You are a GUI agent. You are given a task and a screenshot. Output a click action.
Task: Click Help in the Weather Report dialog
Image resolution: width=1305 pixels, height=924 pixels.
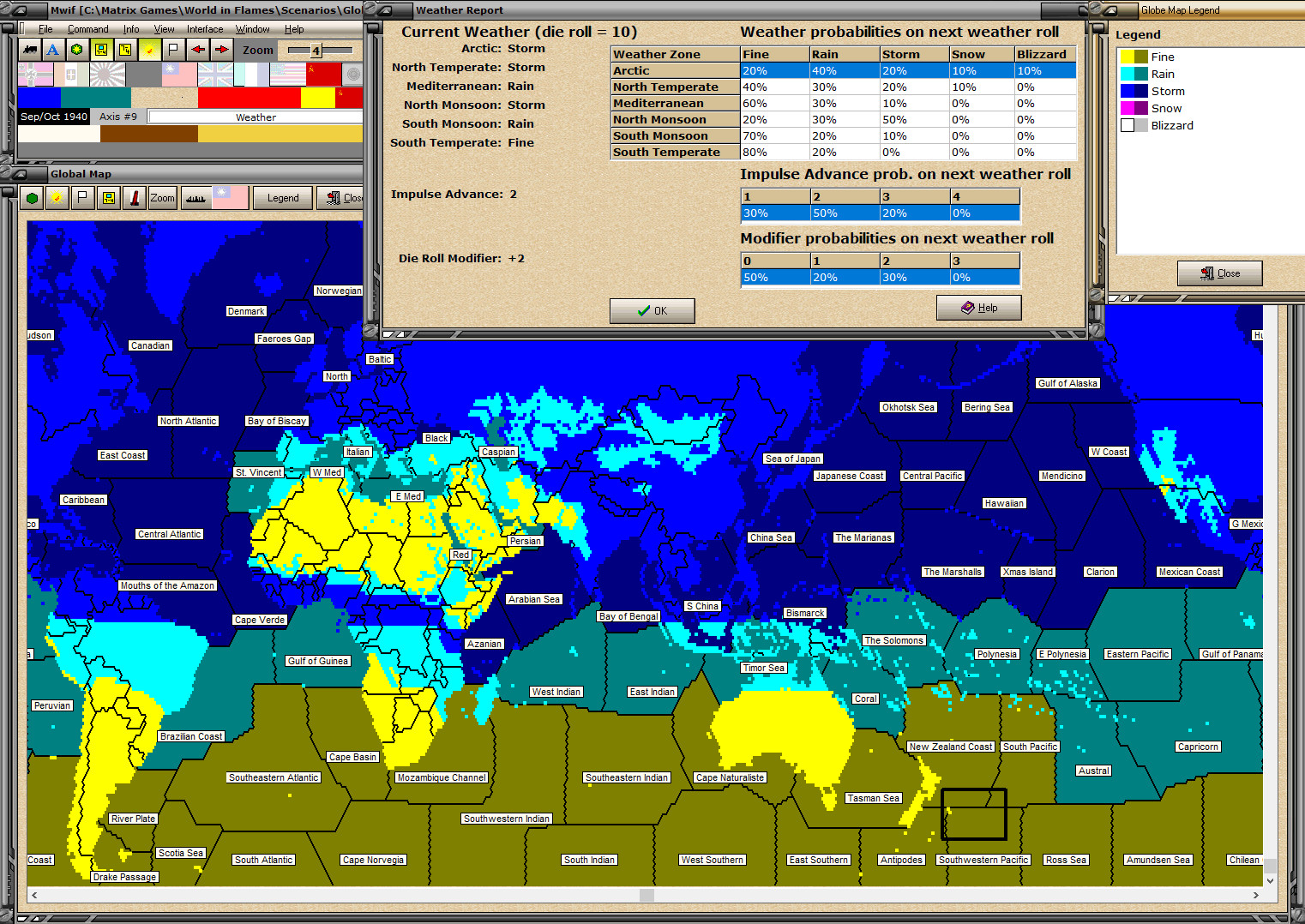[978, 307]
